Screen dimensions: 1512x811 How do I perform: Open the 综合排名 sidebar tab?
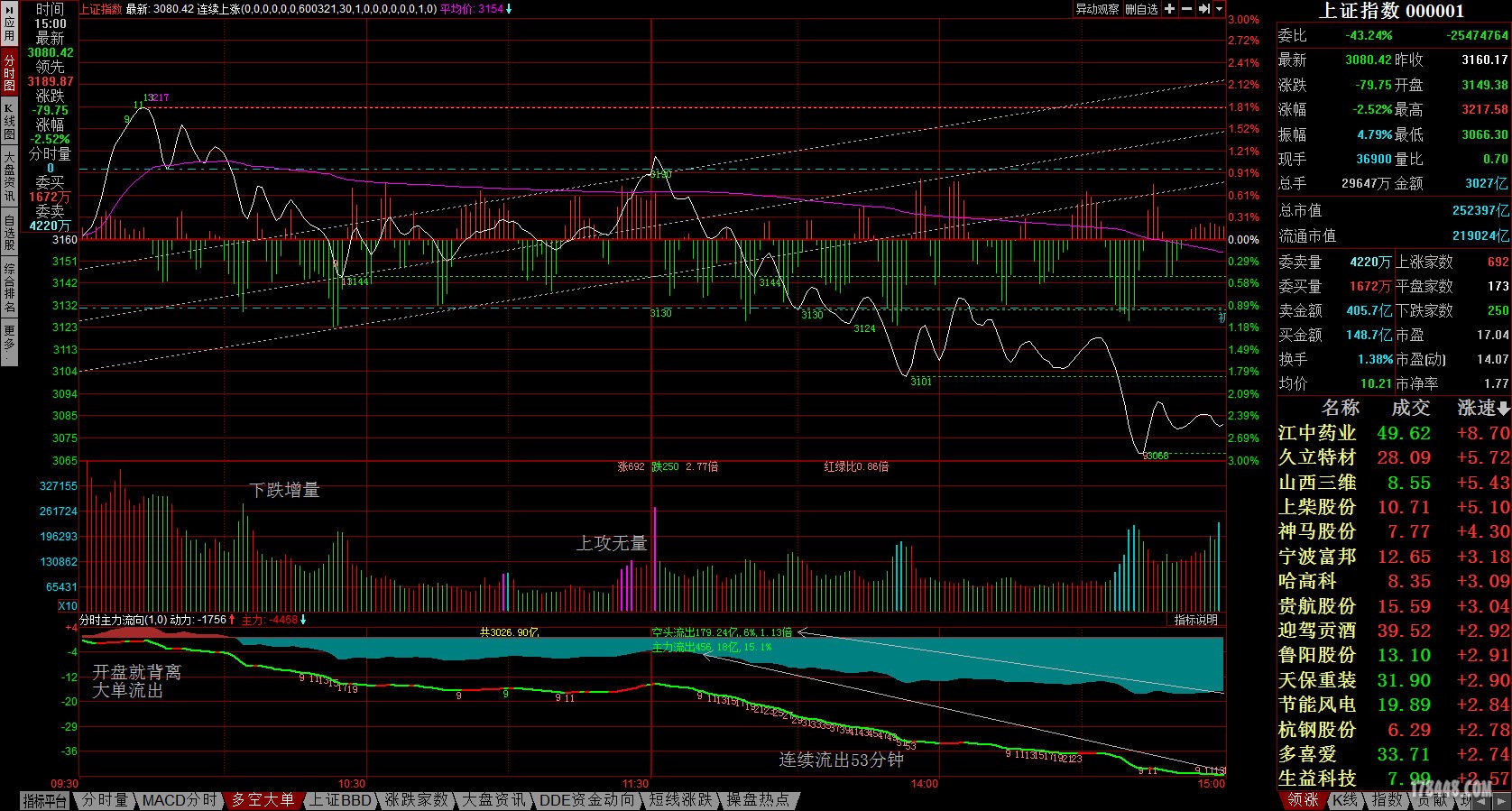click(x=9, y=288)
